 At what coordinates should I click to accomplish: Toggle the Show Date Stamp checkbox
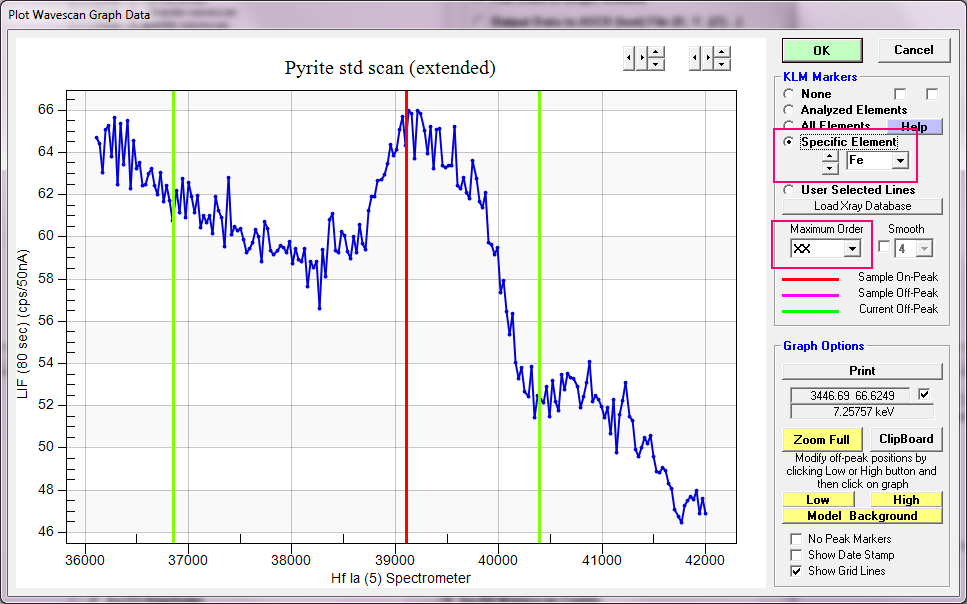(796, 555)
